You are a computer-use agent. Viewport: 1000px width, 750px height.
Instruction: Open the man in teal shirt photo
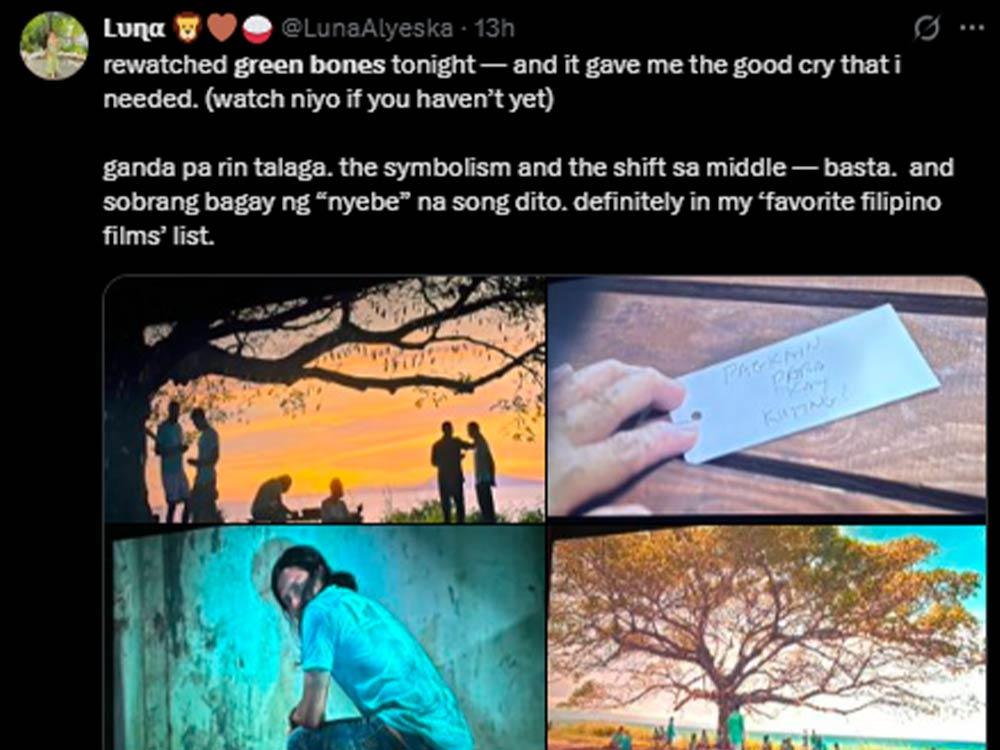tap(325, 638)
